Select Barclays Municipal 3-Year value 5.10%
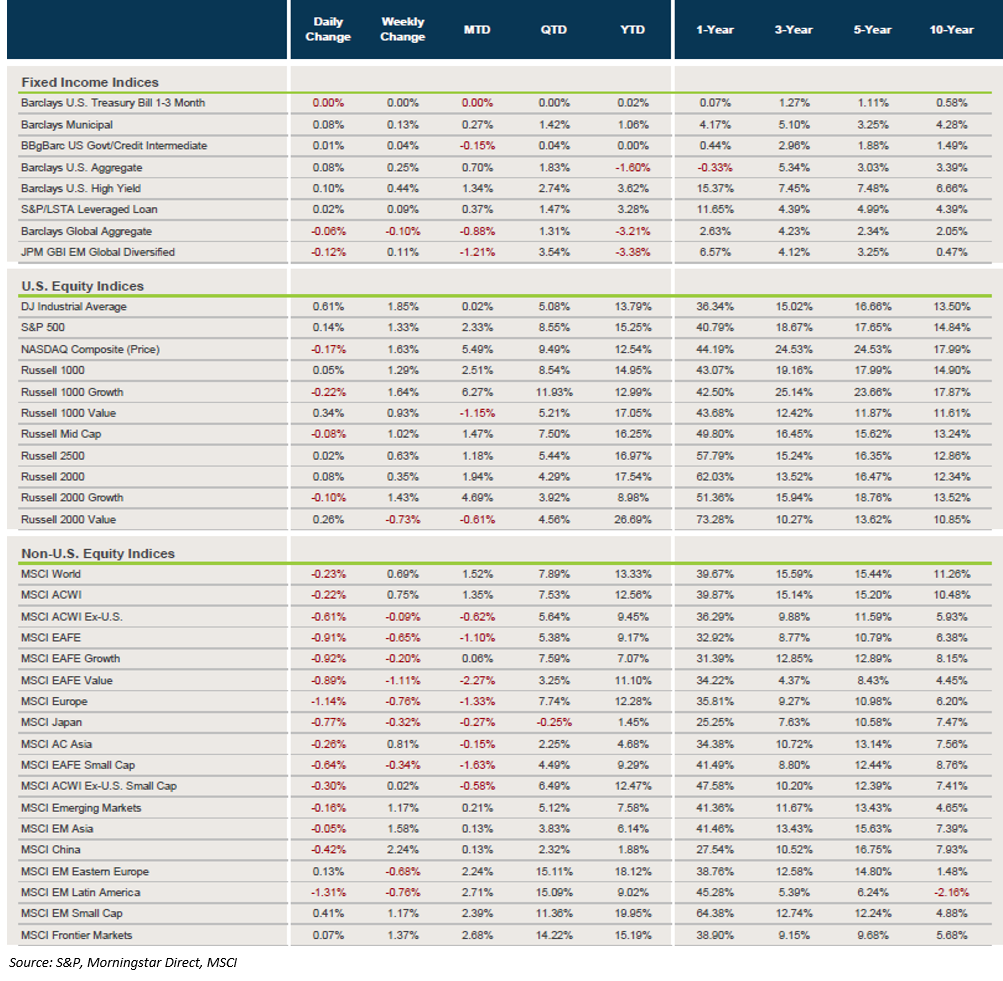 [x=794, y=125]
